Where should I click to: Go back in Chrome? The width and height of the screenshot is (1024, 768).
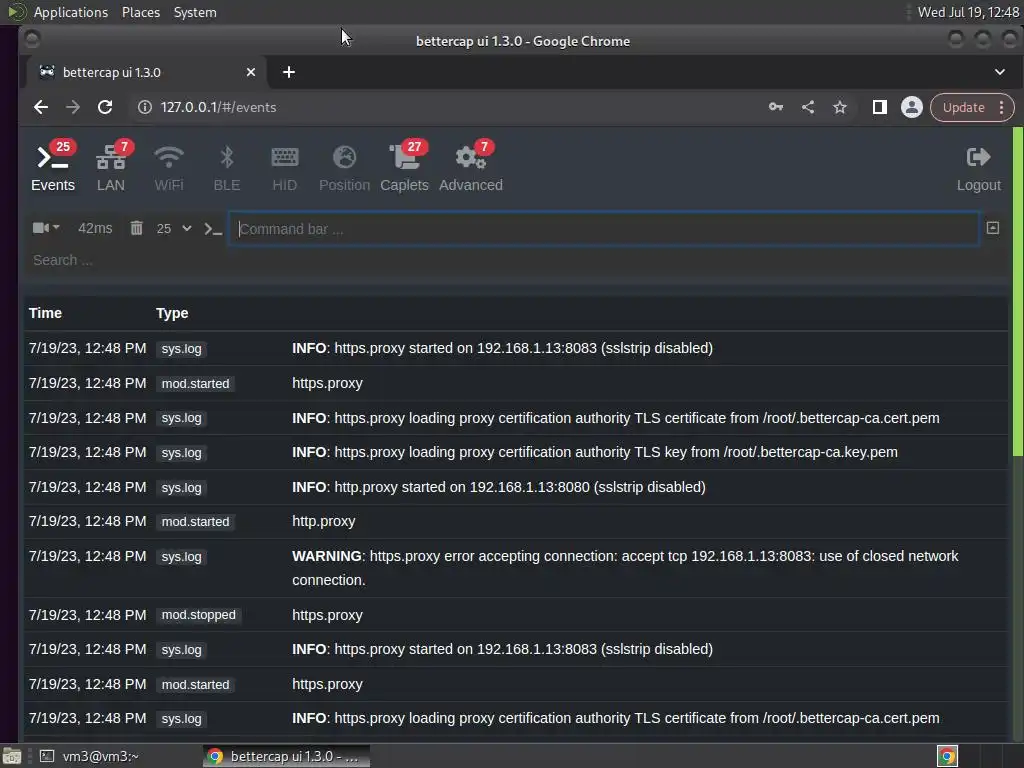[x=41, y=107]
